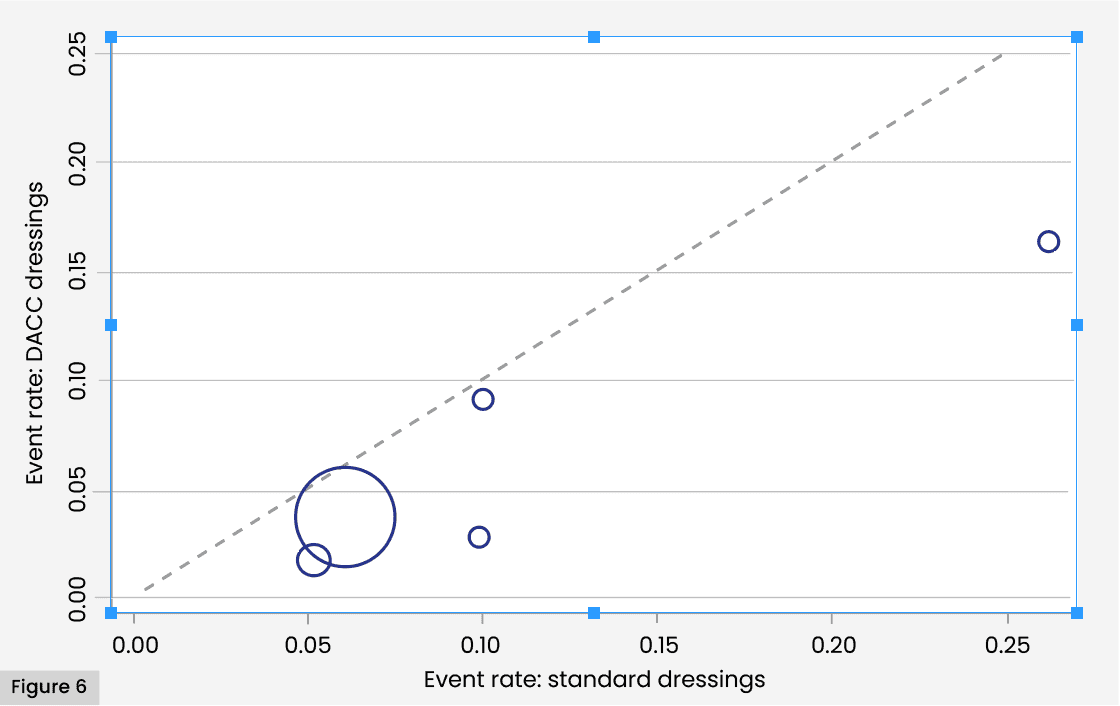Image resolution: width=1120 pixels, height=706 pixels.
Task: Click the middle-left selection handle
Action: [111, 325]
